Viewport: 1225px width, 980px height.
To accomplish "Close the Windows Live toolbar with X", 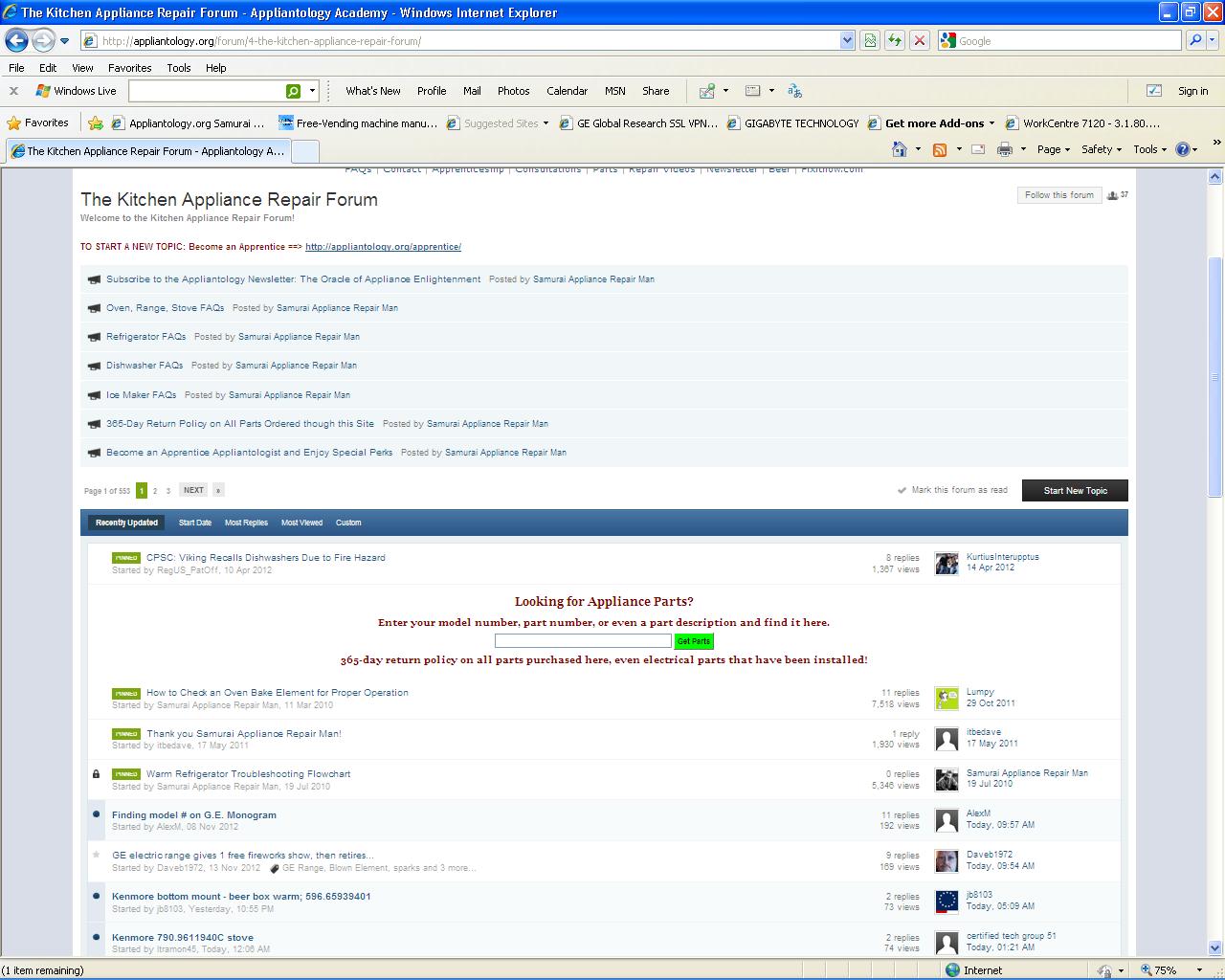I will (x=13, y=91).
